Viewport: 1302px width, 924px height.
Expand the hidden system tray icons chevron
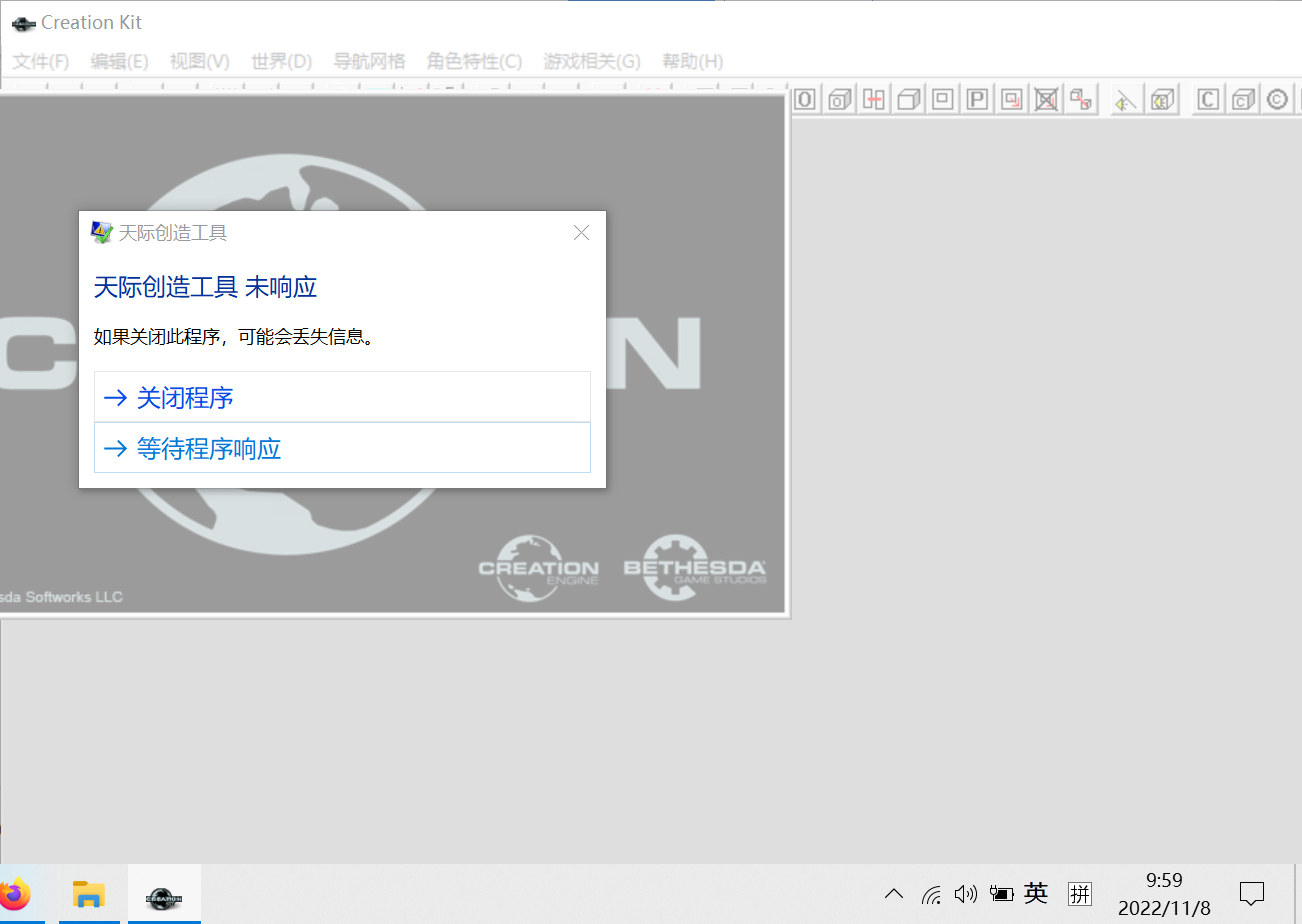tap(894, 894)
